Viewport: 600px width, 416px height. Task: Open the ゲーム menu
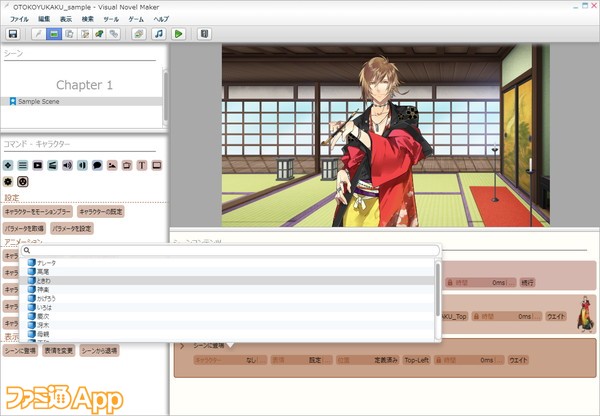136,19
